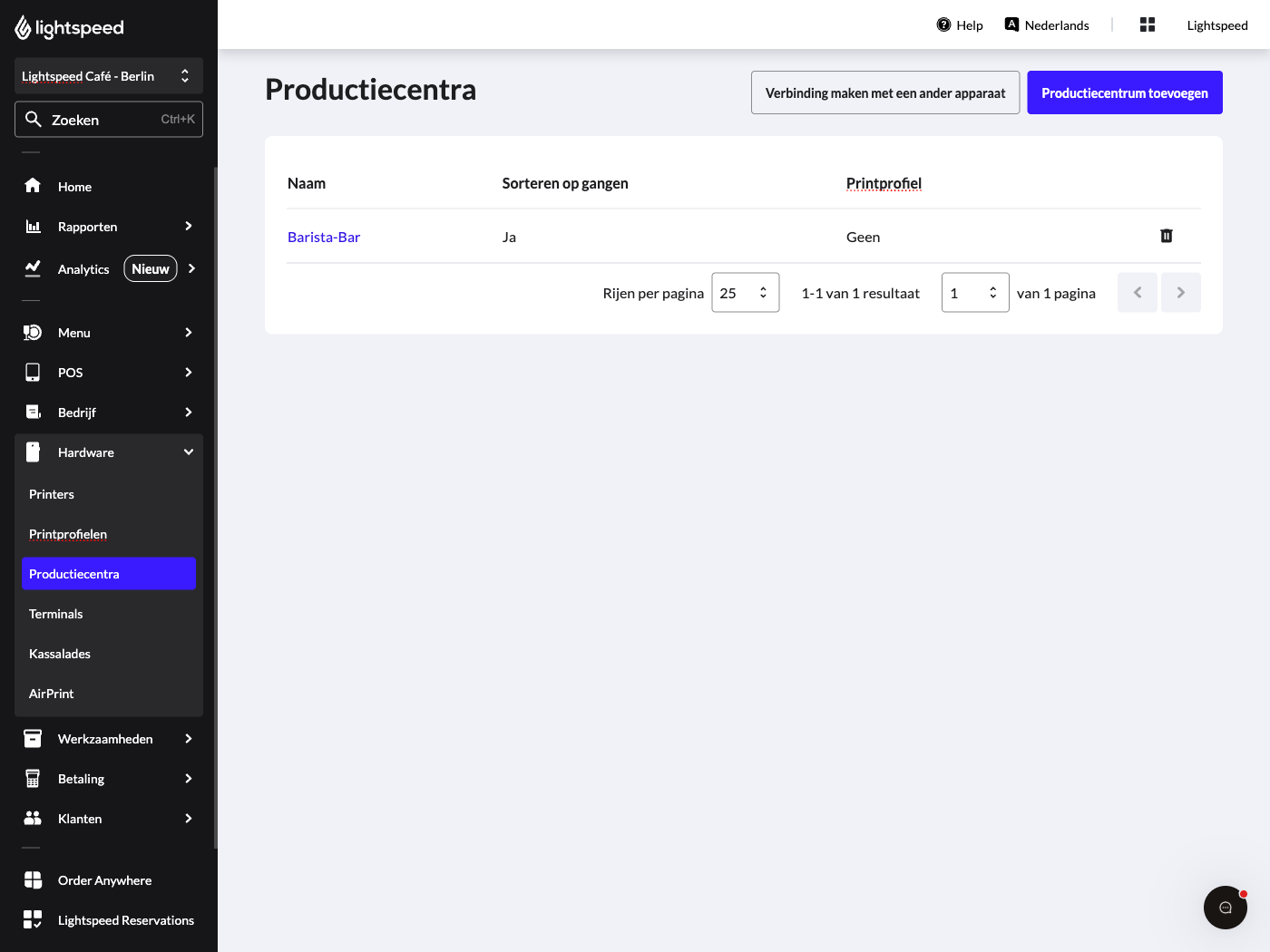Click the POS tablet icon
Viewport: 1270px width, 952px height.
[x=33, y=373]
